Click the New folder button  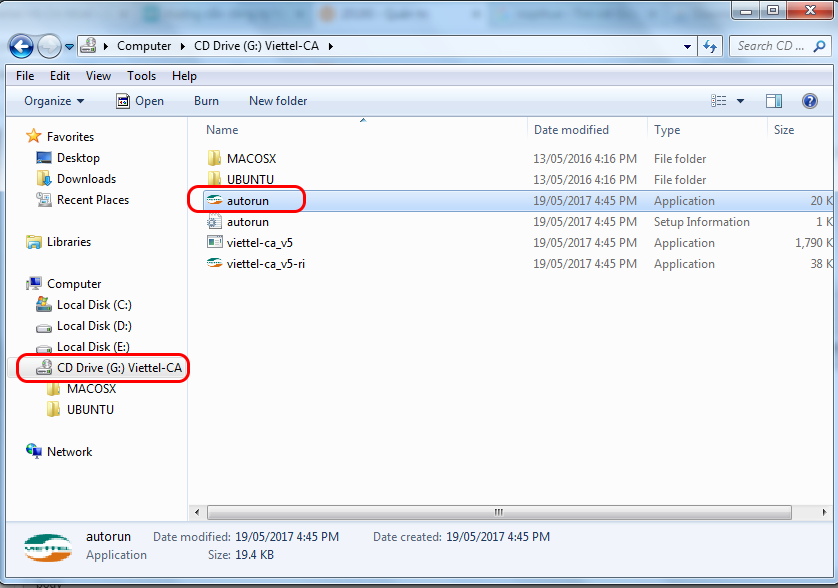click(278, 101)
